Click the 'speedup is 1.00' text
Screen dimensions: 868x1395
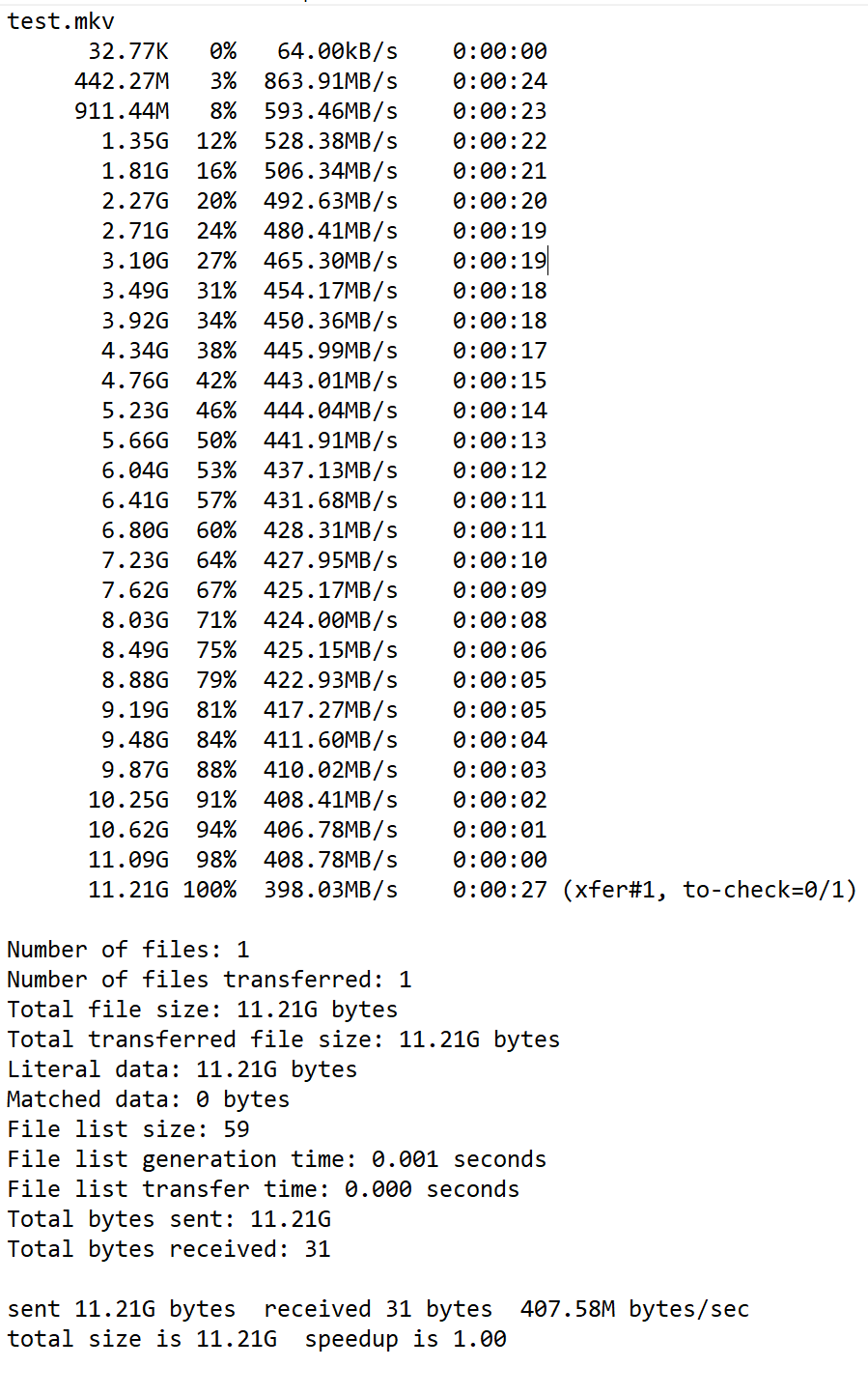(x=406, y=1339)
